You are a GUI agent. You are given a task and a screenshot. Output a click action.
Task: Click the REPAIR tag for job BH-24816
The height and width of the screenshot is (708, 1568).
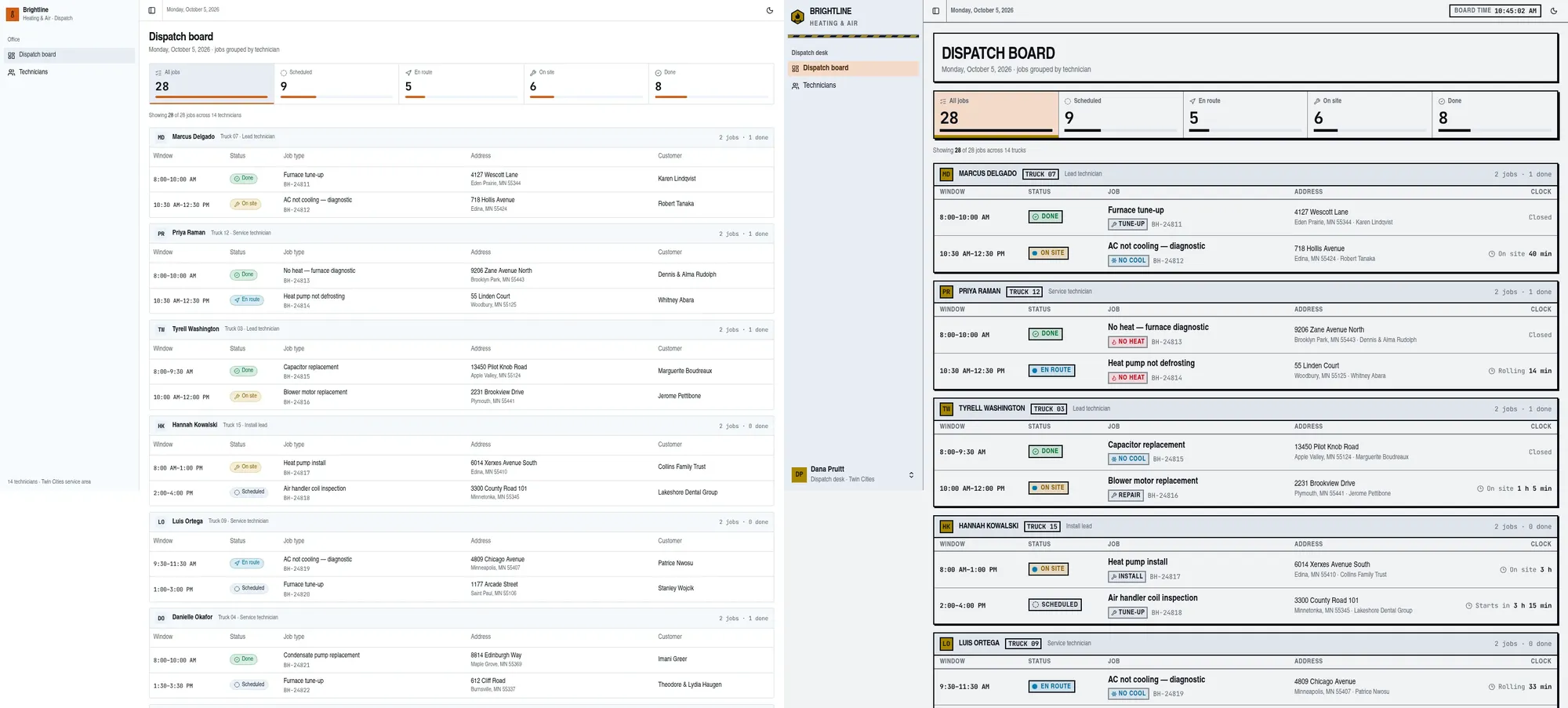click(x=1126, y=496)
